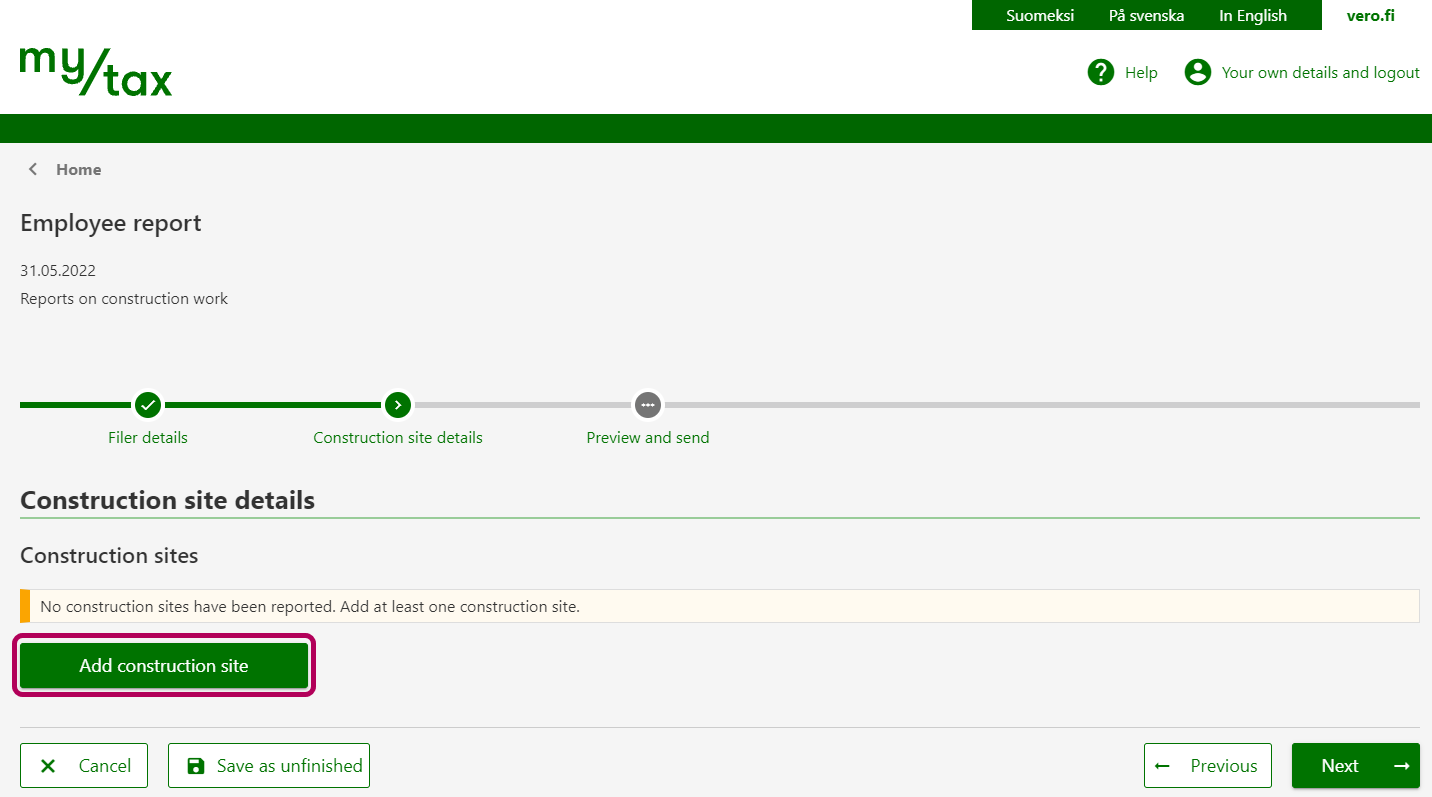Viewport: 1432px width, 797px height.
Task: Switch language to Suomeksi
Action: [x=1040, y=15]
